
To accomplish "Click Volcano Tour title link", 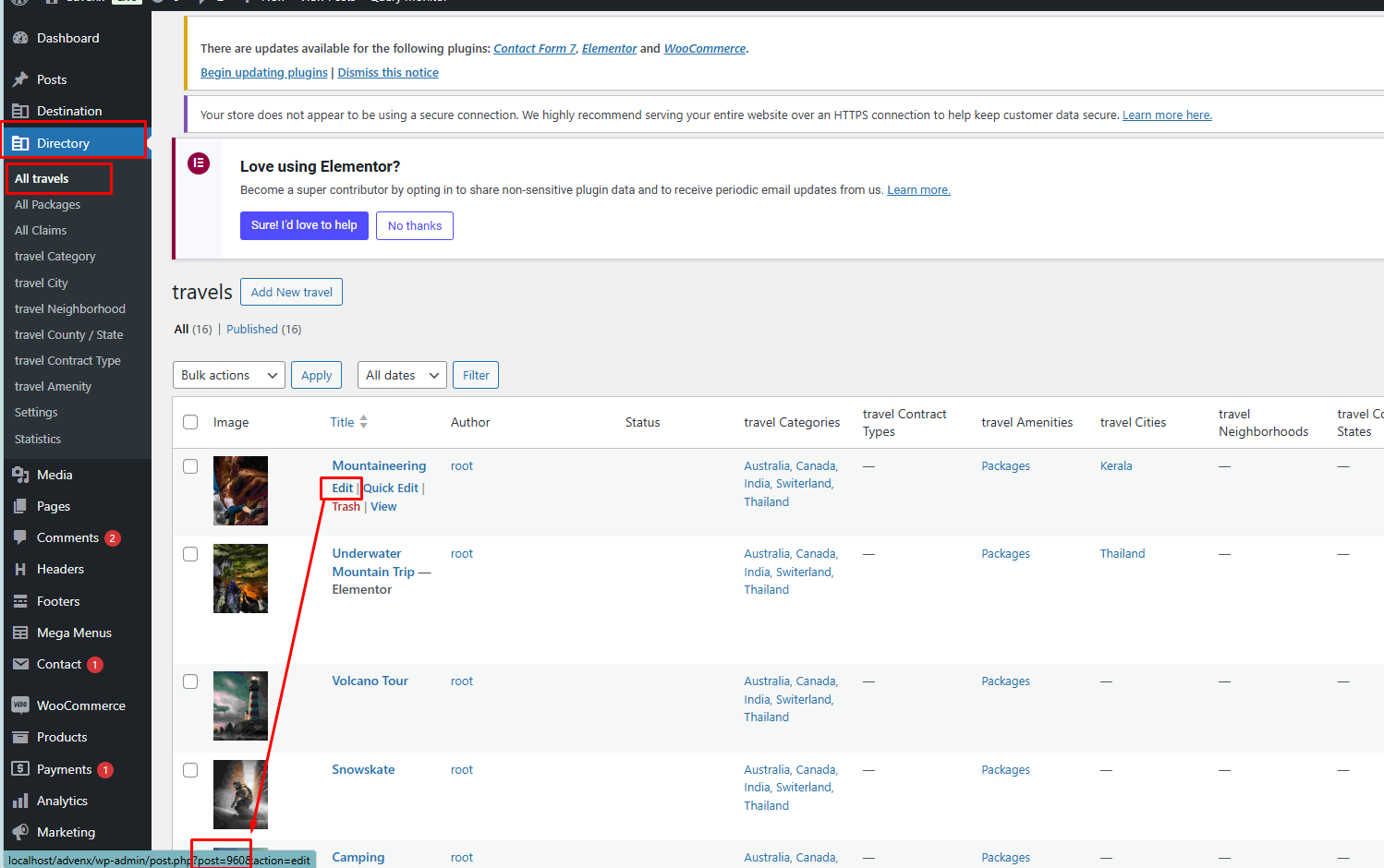I will pyautogui.click(x=370, y=681).
